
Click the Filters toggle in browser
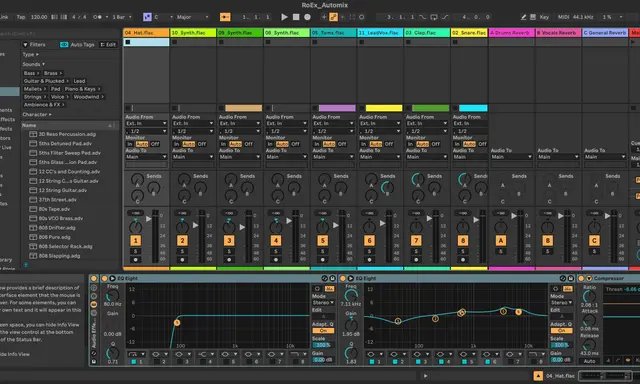point(34,44)
